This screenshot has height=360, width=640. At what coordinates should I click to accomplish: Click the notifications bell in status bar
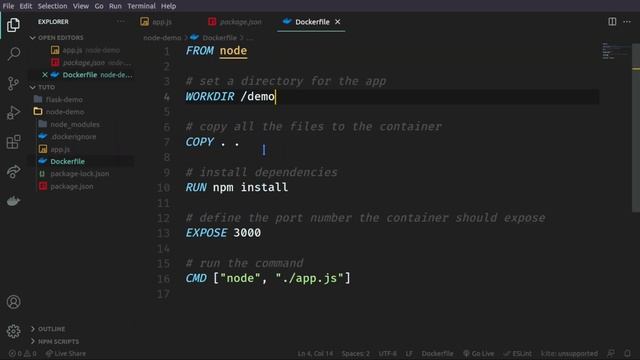pos(627,353)
